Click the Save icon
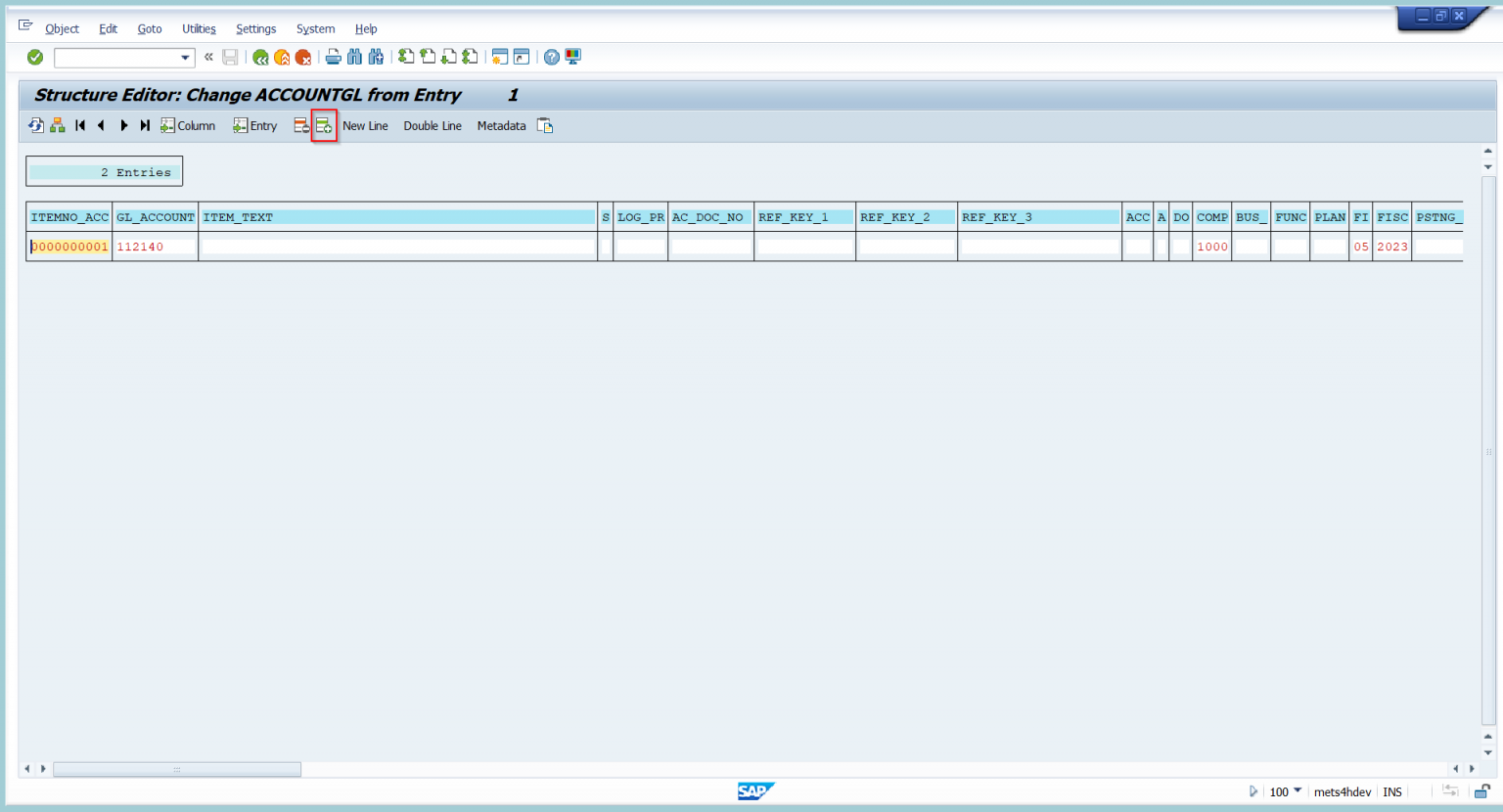Viewport: 1503px width, 812px height. [x=230, y=57]
